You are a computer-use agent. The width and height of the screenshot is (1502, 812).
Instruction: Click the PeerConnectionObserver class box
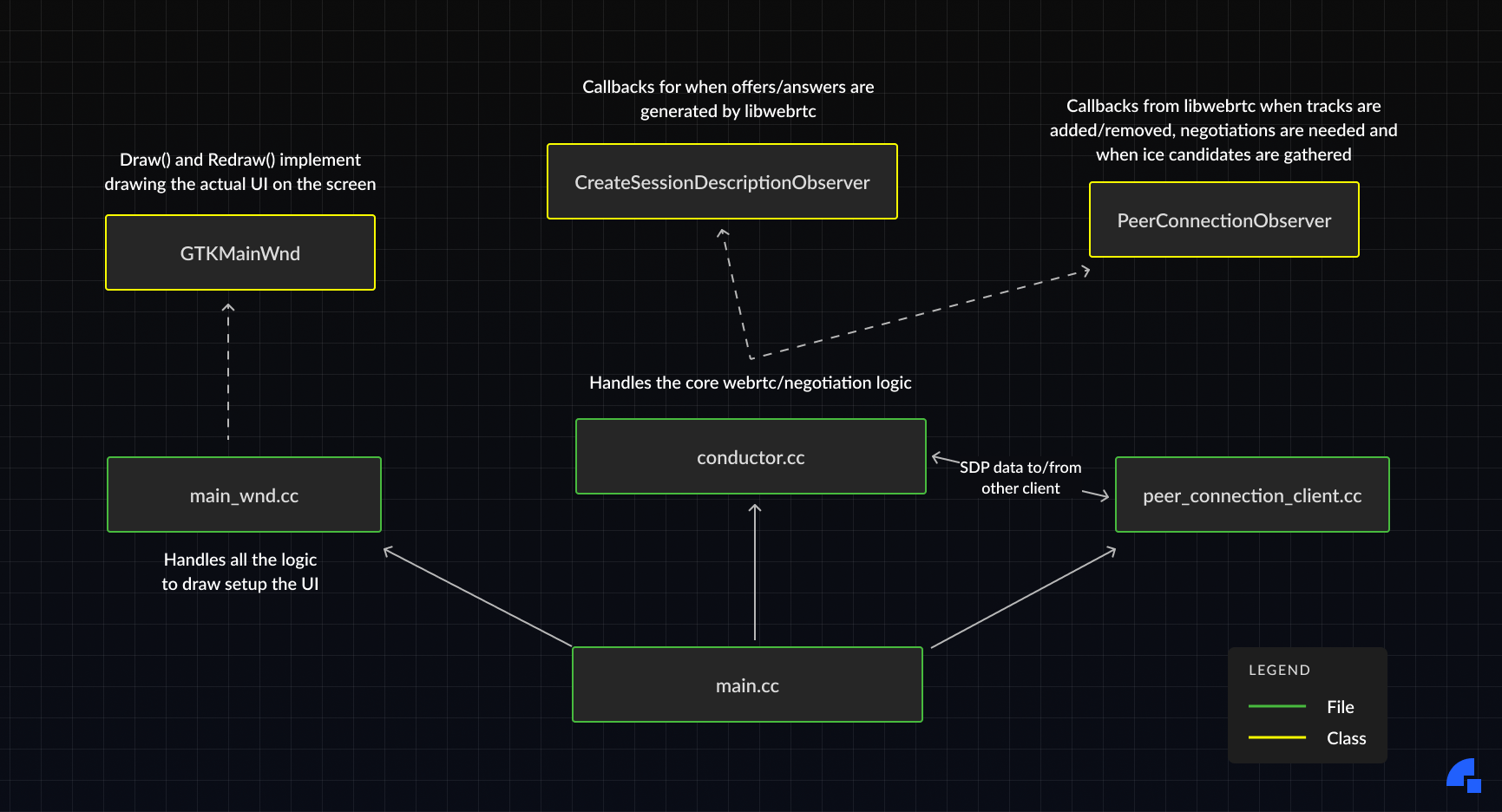pyautogui.click(x=1223, y=220)
